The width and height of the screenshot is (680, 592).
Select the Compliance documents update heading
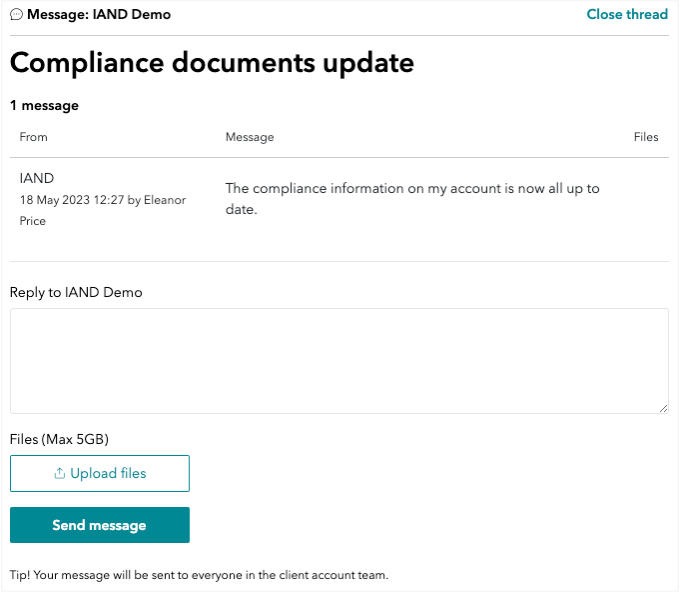click(212, 63)
